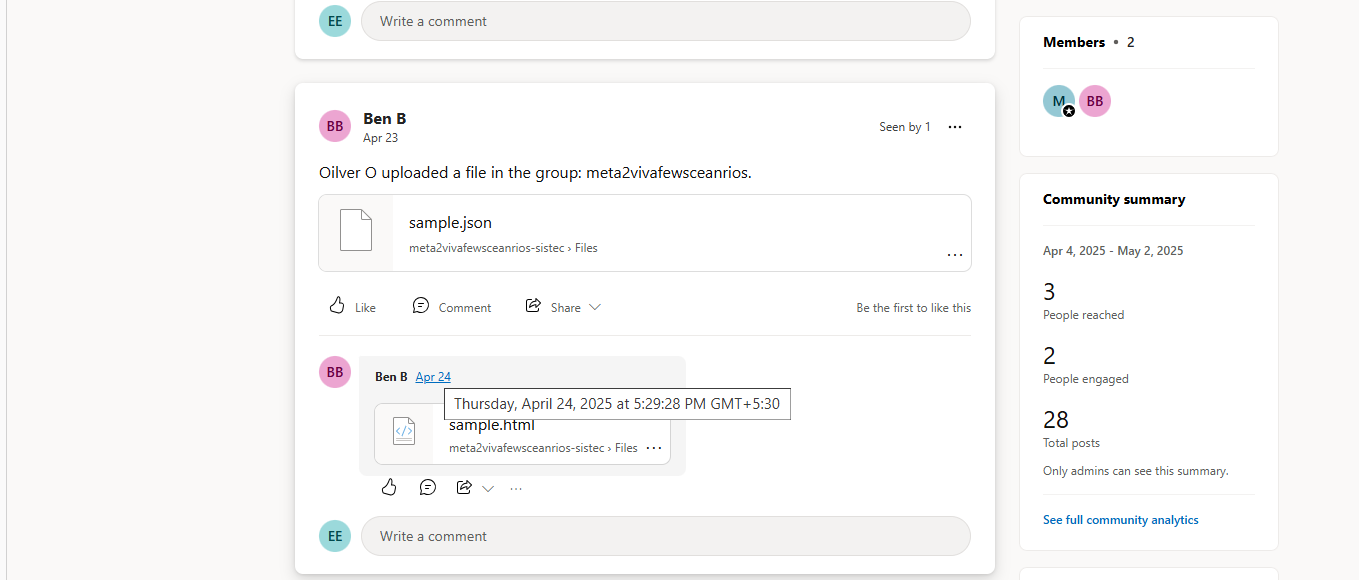The image size is (1359, 580).
Task: Click the BB member avatar in Members panel
Action: (x=1095, y=101)
